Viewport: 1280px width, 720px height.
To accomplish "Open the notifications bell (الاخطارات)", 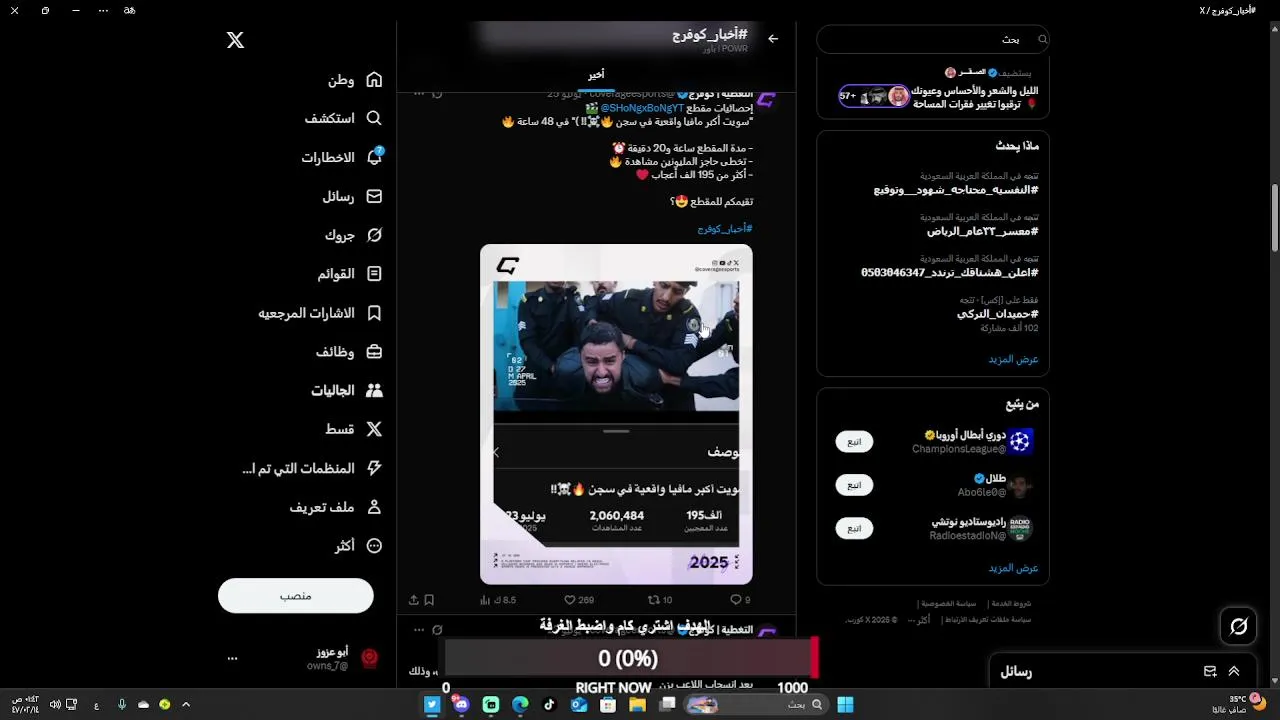I will pyautogui.click(x=374, y=157).
